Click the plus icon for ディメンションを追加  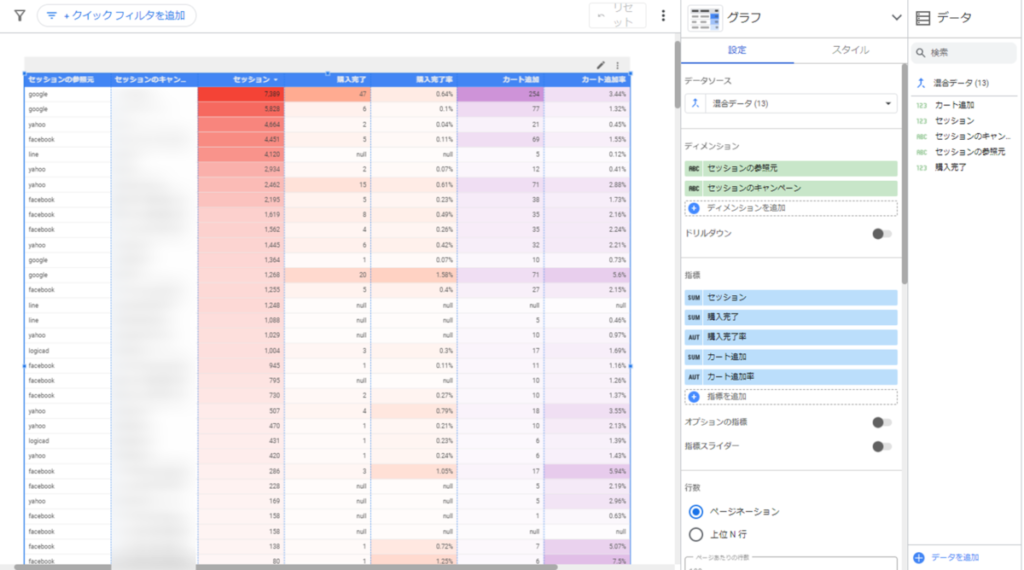coord(694,208)
